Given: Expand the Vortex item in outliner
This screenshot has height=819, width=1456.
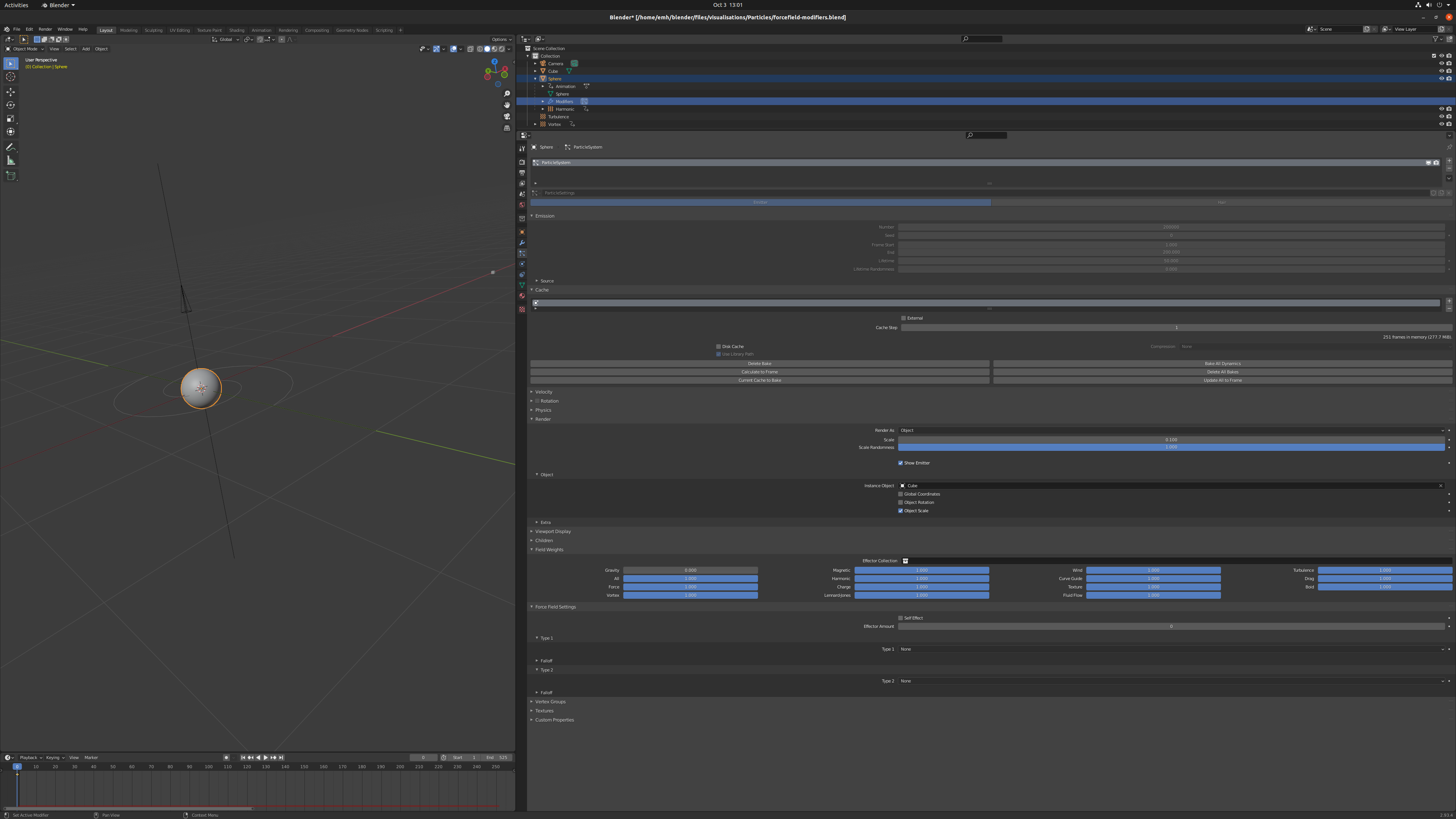Looking at the screenshot, I should point(535,124).
